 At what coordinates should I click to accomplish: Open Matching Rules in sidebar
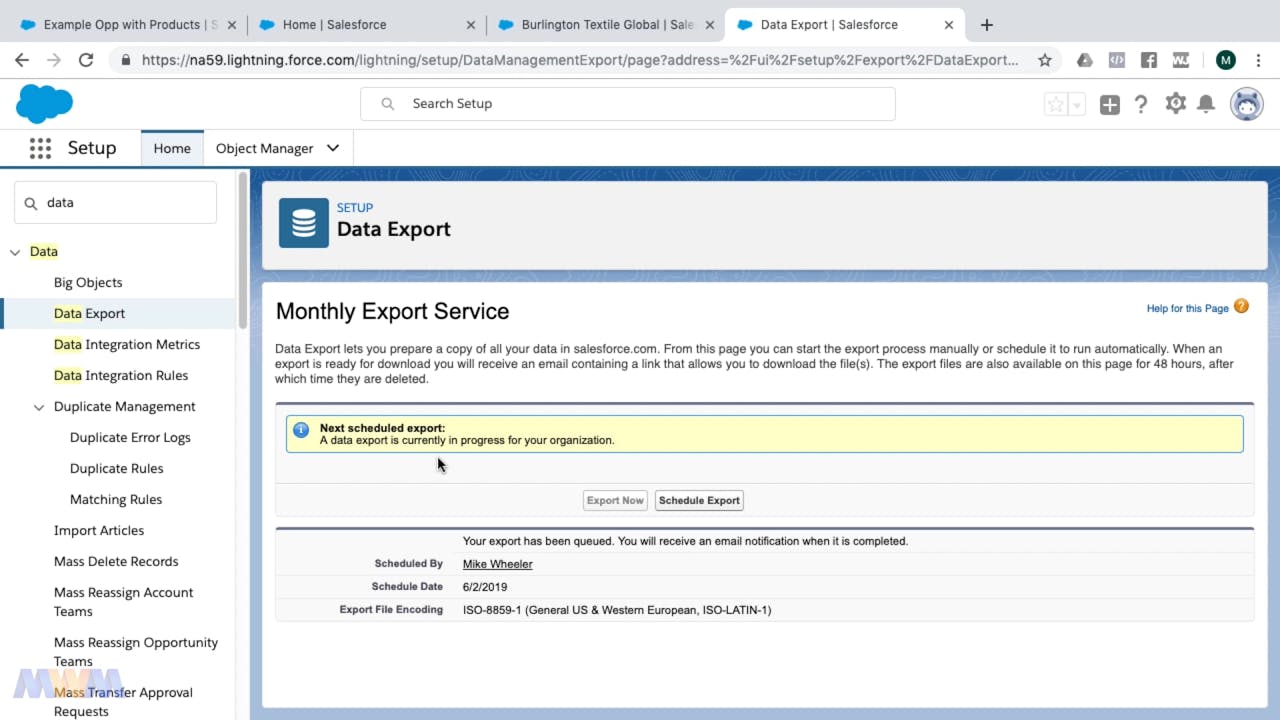(116, 500)
